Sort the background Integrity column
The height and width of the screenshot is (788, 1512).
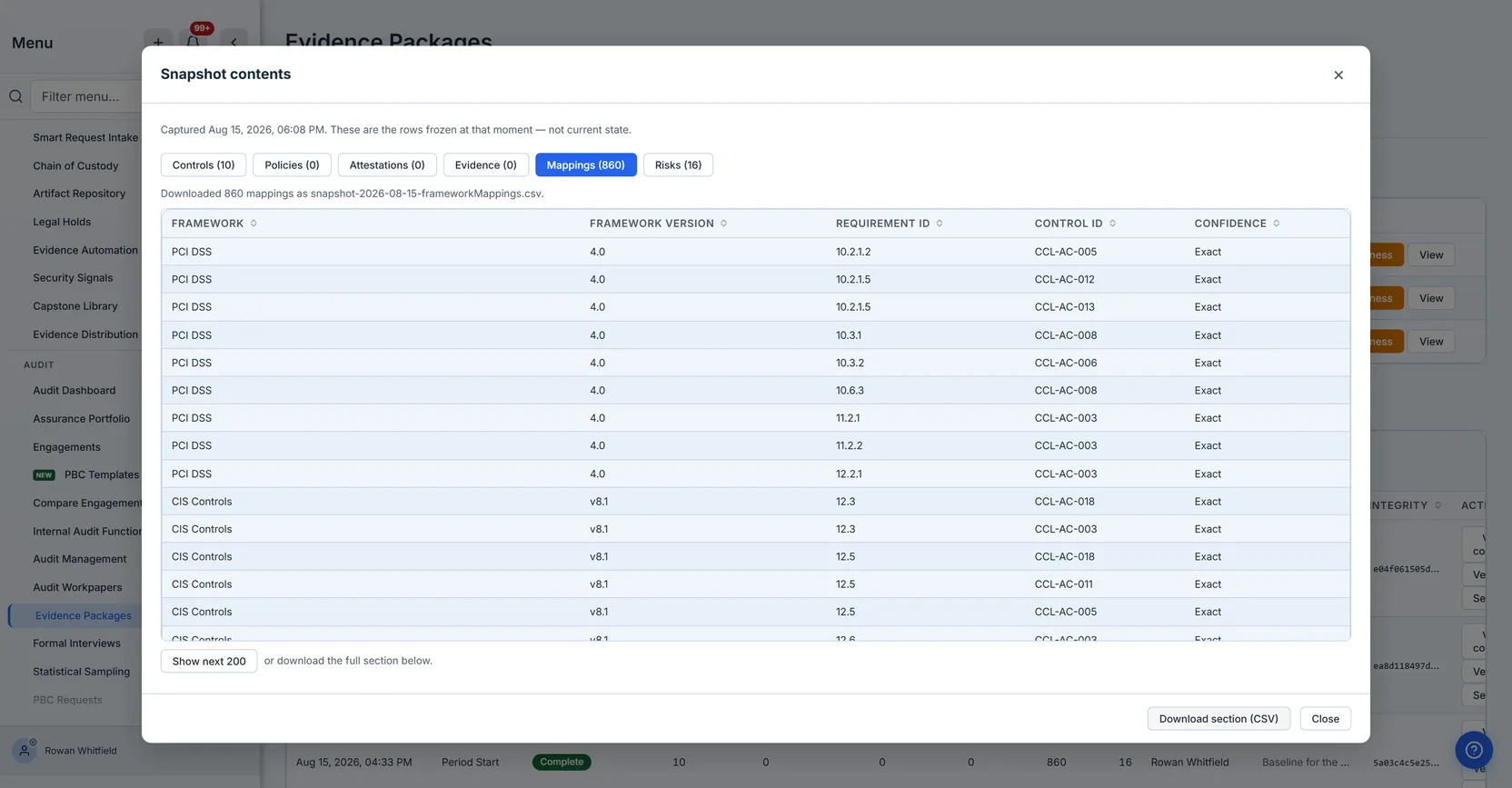(1437, 505)
